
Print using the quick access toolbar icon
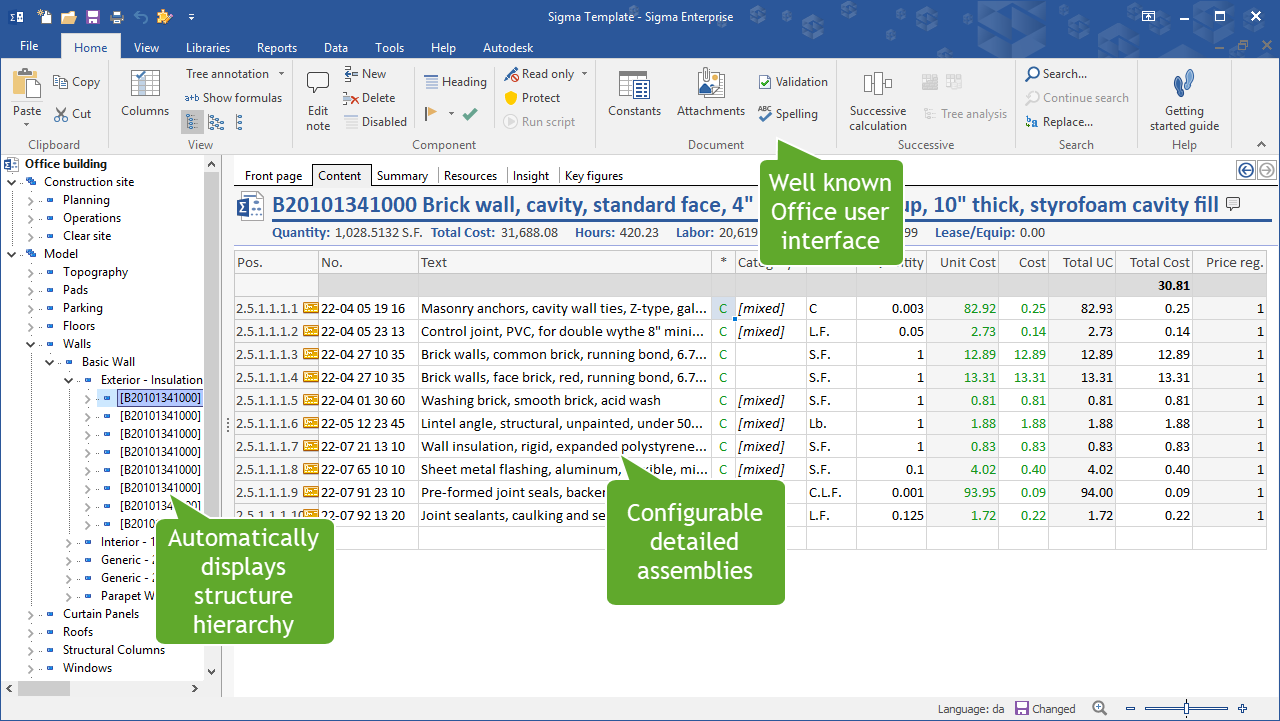(x=115, y=16)
